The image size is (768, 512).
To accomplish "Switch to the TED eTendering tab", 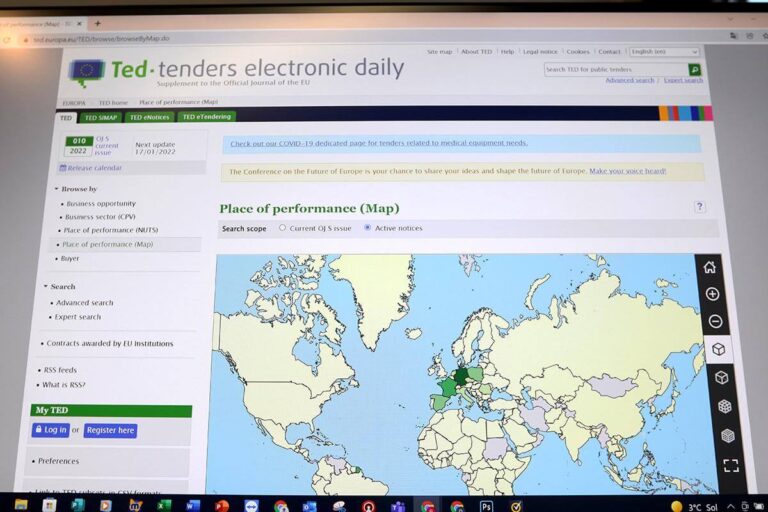I will pos(207,117).
